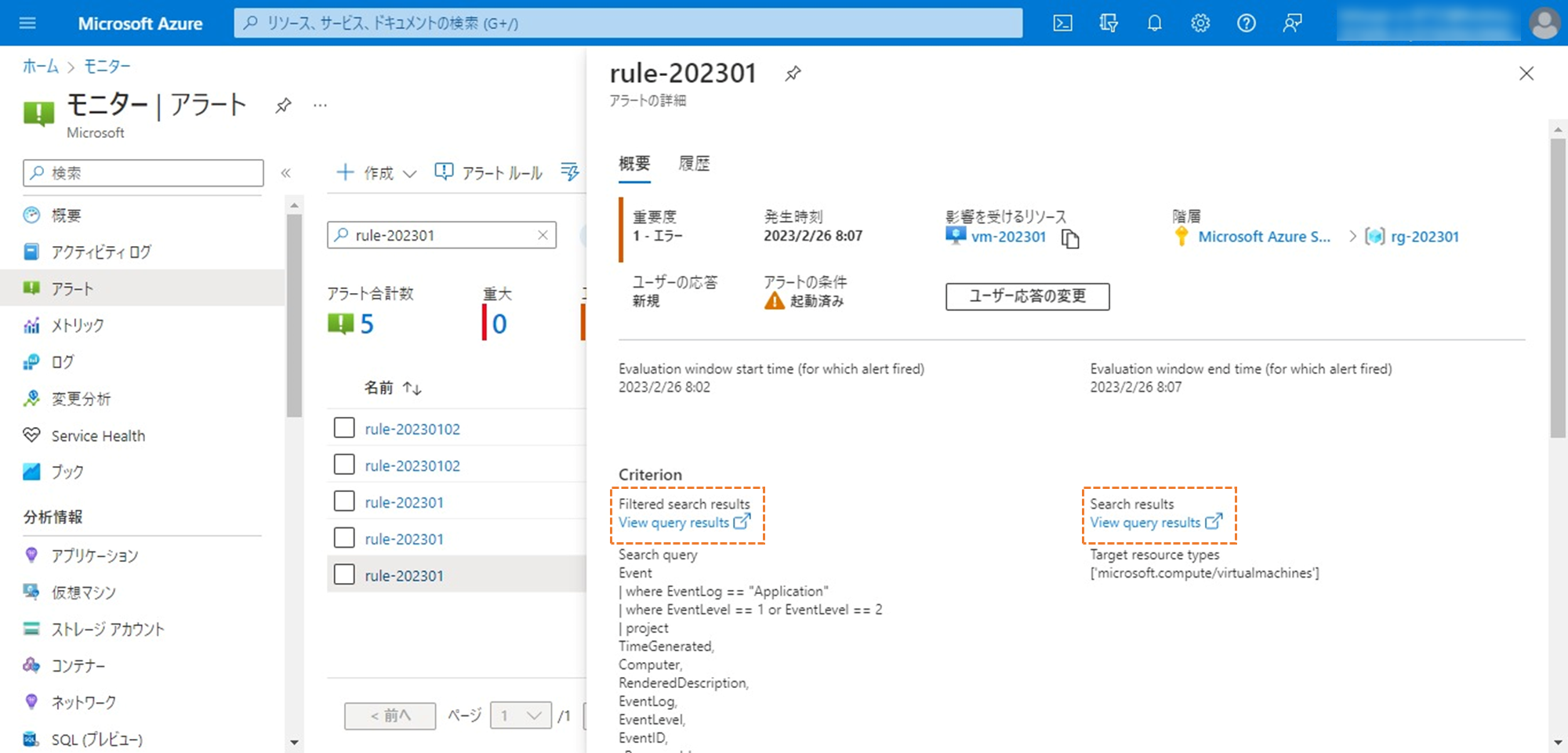
Task: Click the sidebar menu scrollbar
Action: pyautogui.click(x=294, y=316)
